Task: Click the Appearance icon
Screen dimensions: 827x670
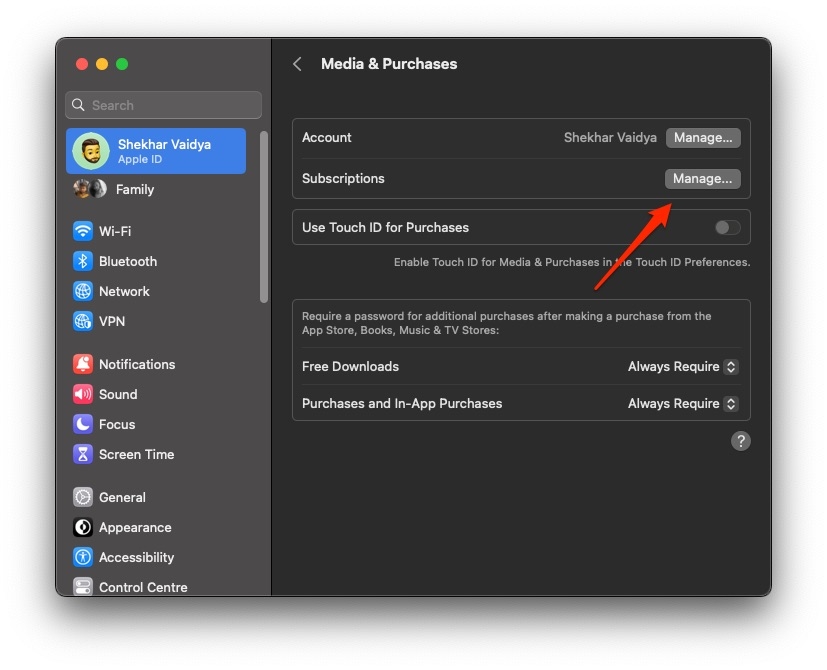Action: [83, 527]
